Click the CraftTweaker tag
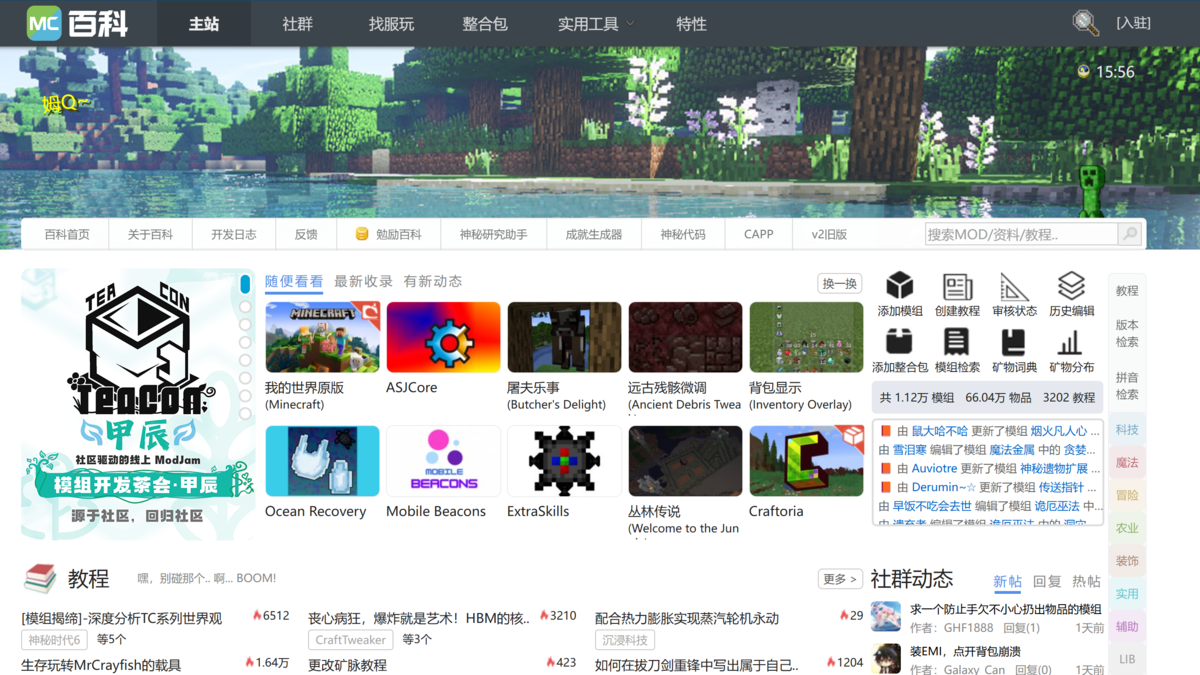The image size is (1200, 675). tap(351, 639)
